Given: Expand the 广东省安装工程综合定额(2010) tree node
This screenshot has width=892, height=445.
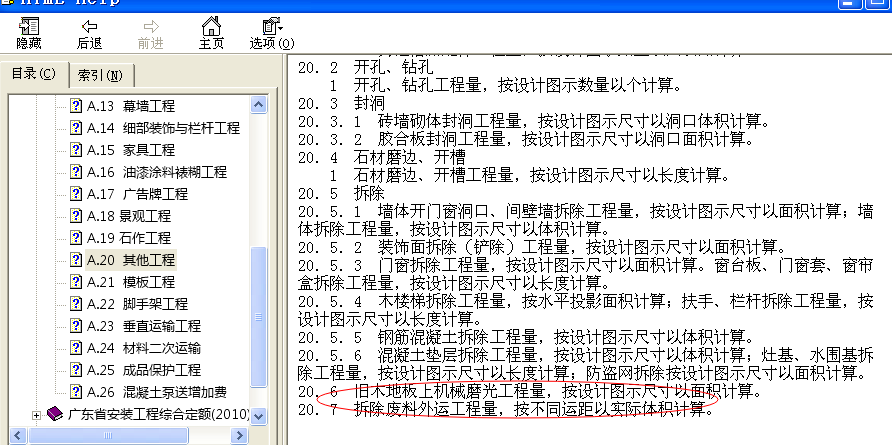Looking at the screenshot, I should [36, 415].
